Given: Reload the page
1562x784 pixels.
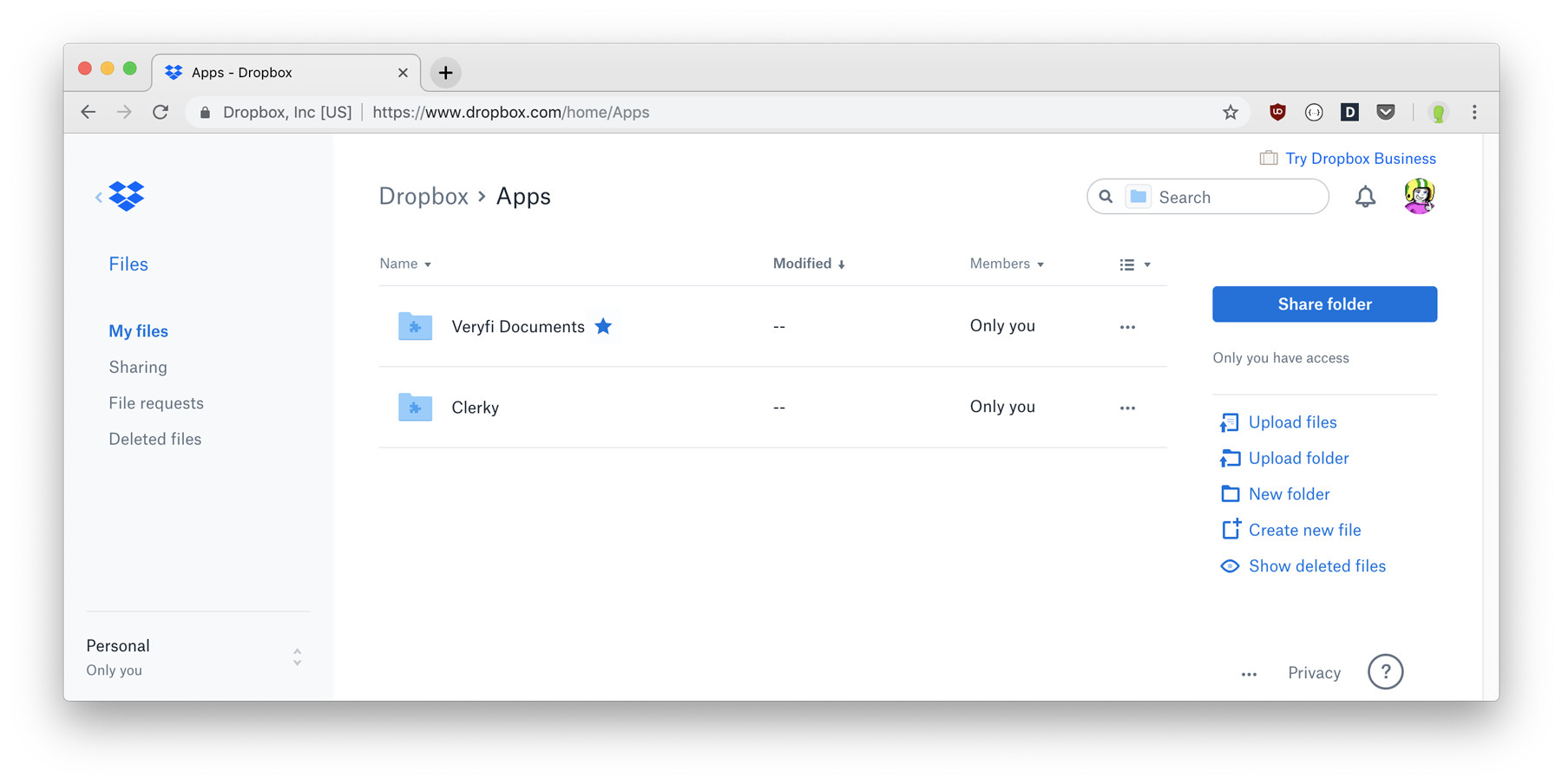Looking at the screenshot, I should tap(161, 112).
